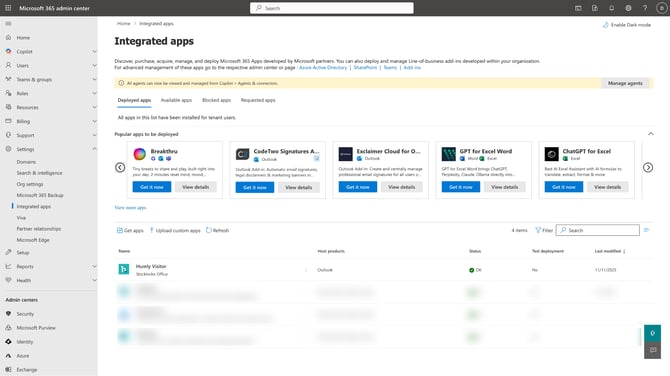Focus the apps list Search field
The image size is (670, 376).
click(597, 230)
